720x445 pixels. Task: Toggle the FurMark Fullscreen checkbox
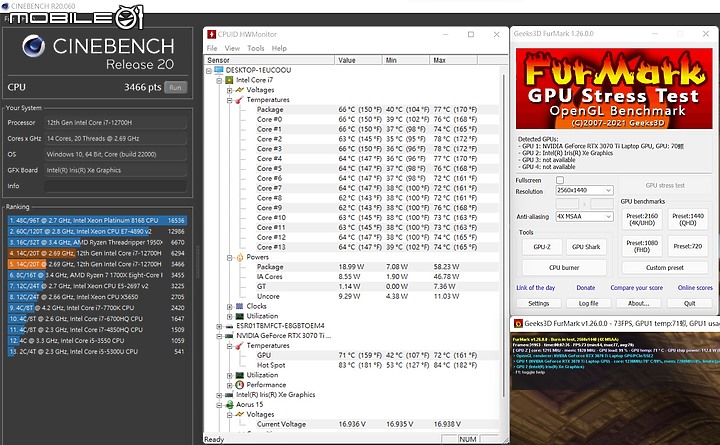tap(560, 180)
